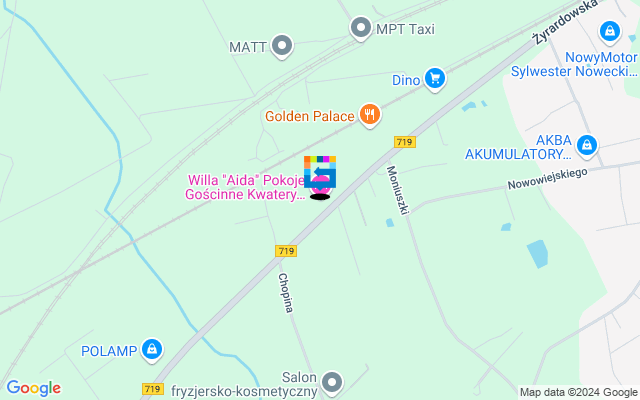Select the POLAMP shop marker
This screenshot has height=400, width=640.
[152, 350]
